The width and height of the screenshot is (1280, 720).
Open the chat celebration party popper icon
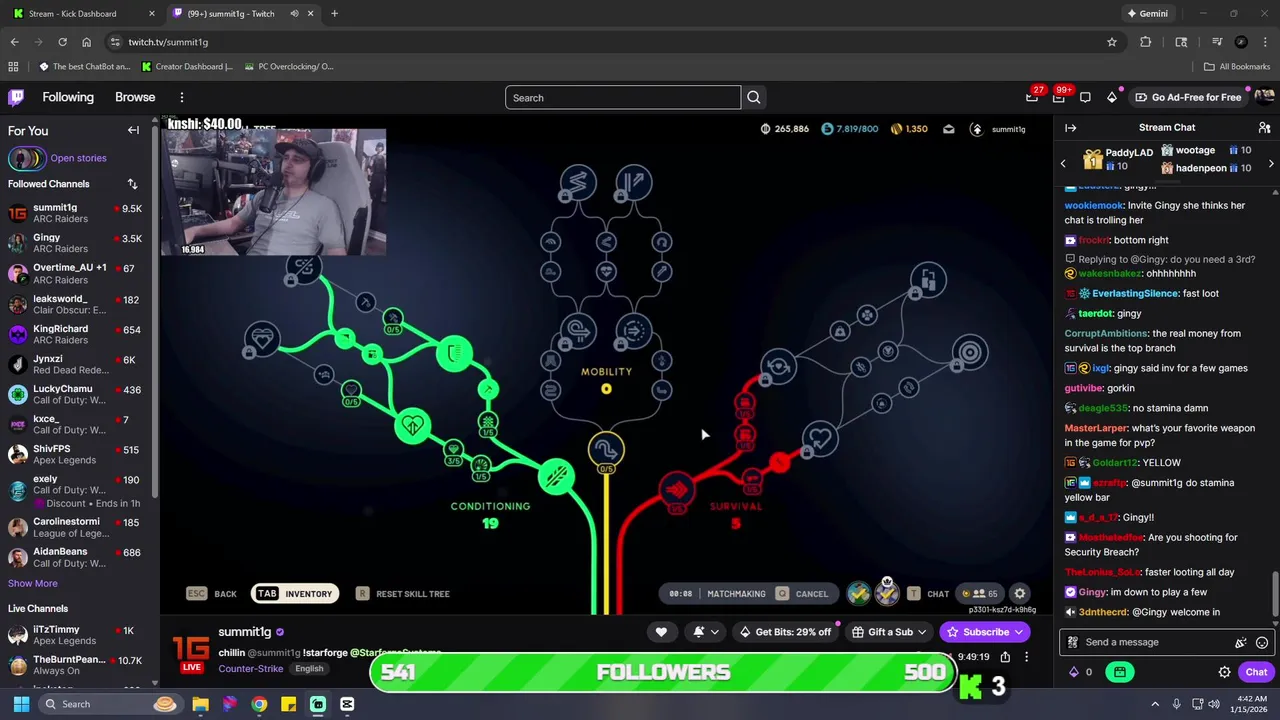click(x=1241, y=642)
